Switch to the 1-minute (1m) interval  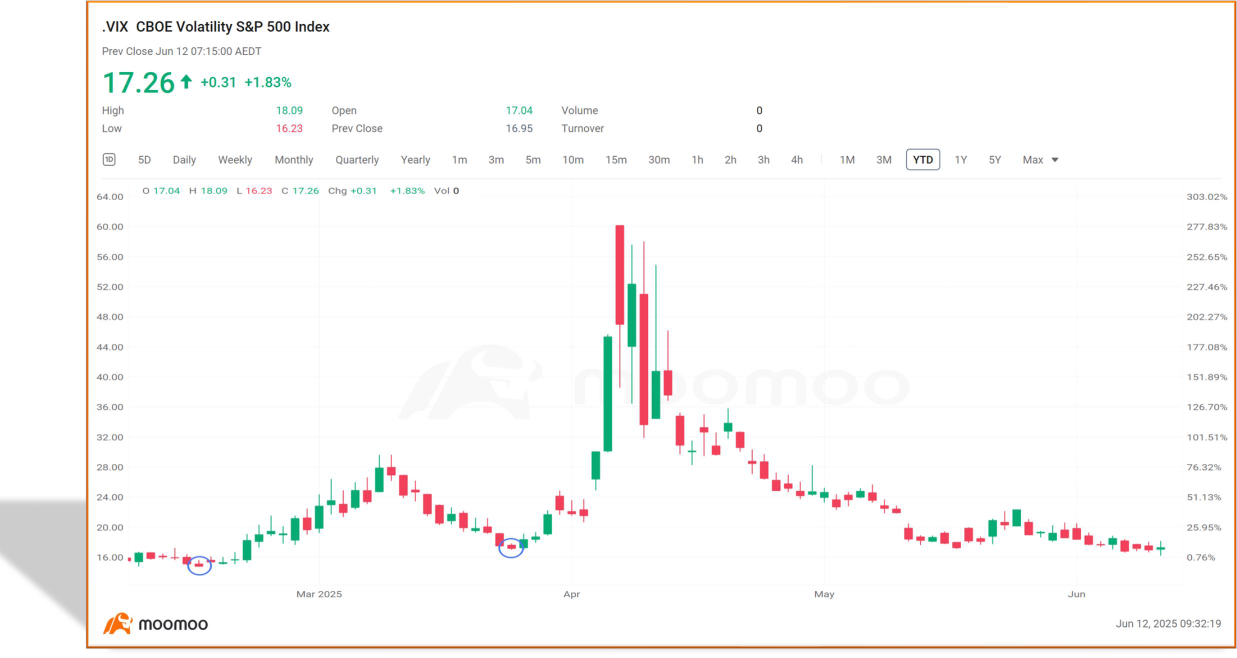[459, 160]
